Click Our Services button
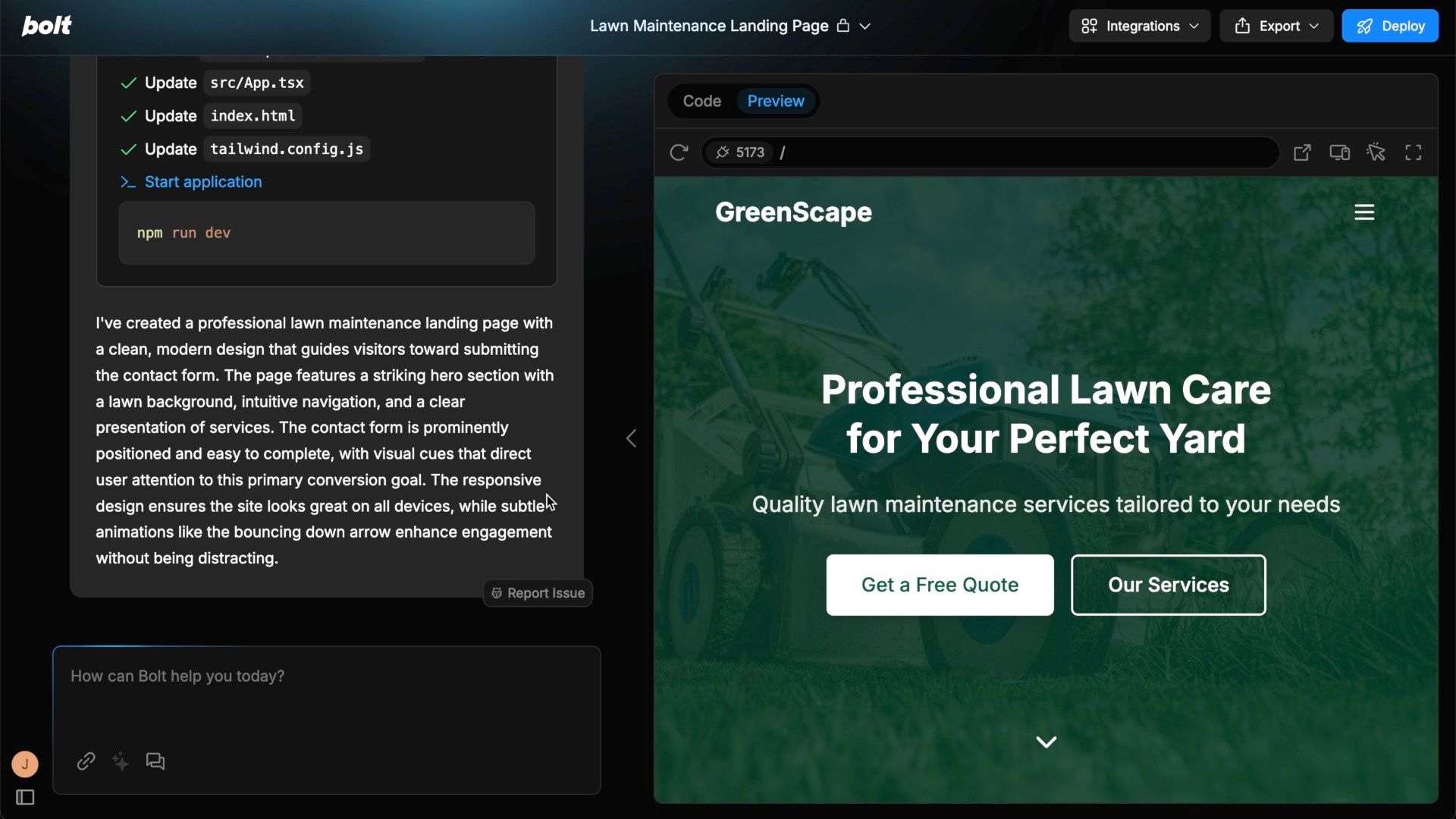This screenshot has height=819, width=1456. 1169,585
